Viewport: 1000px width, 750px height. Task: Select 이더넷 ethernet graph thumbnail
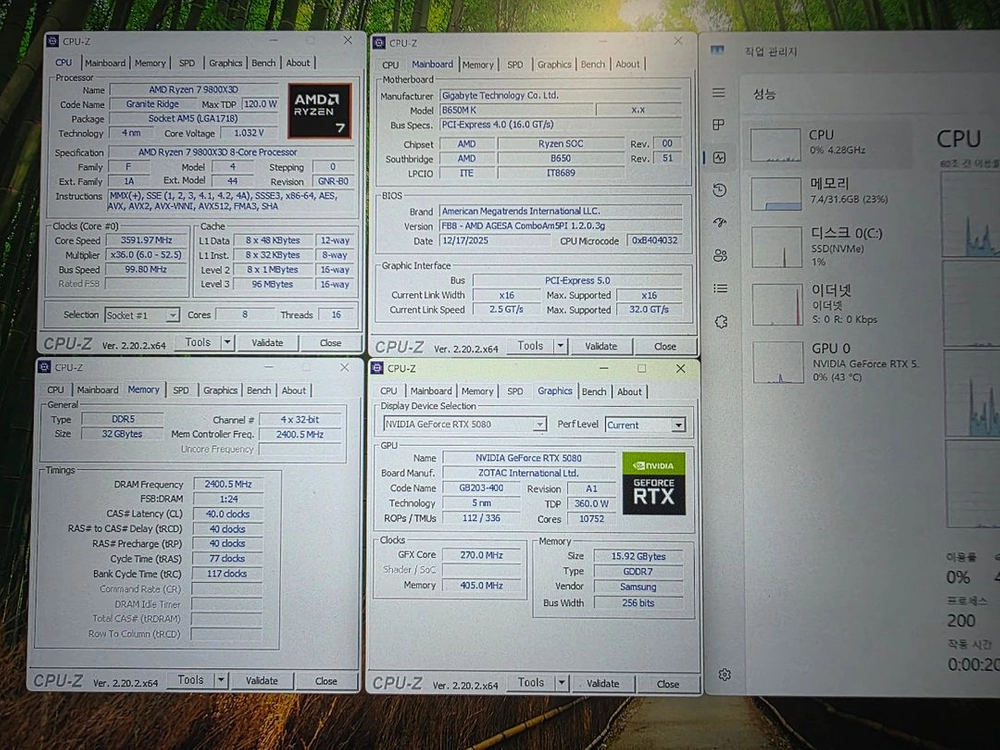click(x=777, y=305)
